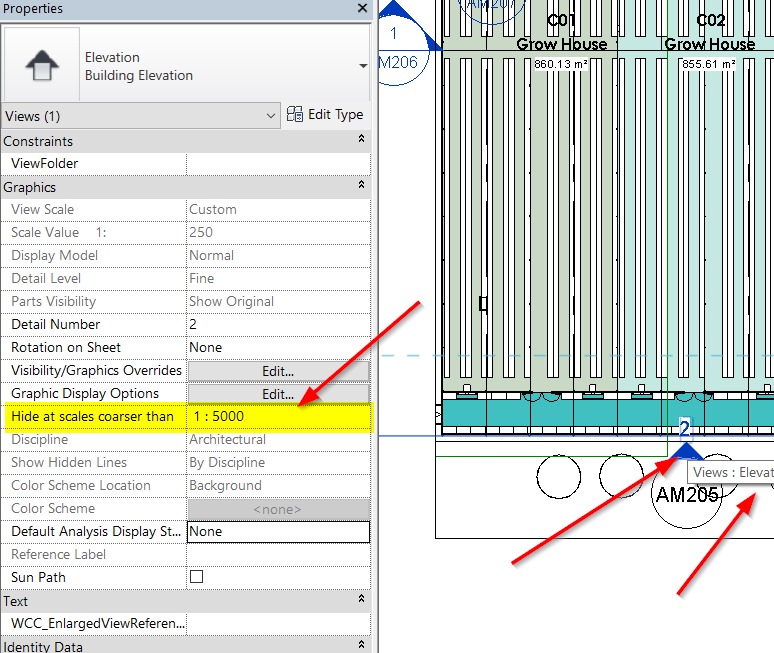Edit Graphic Display Options
Screen dimensions: 774x653
[x=277, y=394]
